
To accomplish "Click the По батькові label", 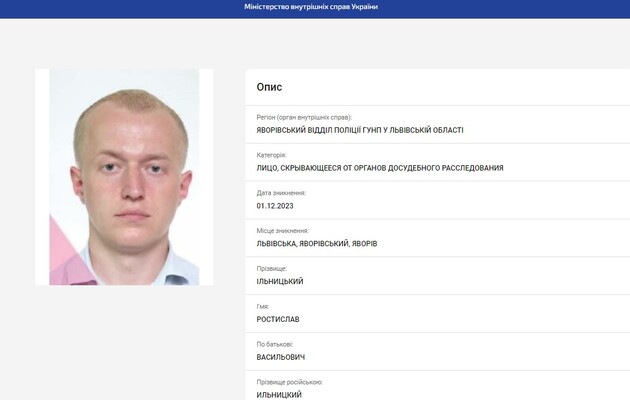I will 275,344.
